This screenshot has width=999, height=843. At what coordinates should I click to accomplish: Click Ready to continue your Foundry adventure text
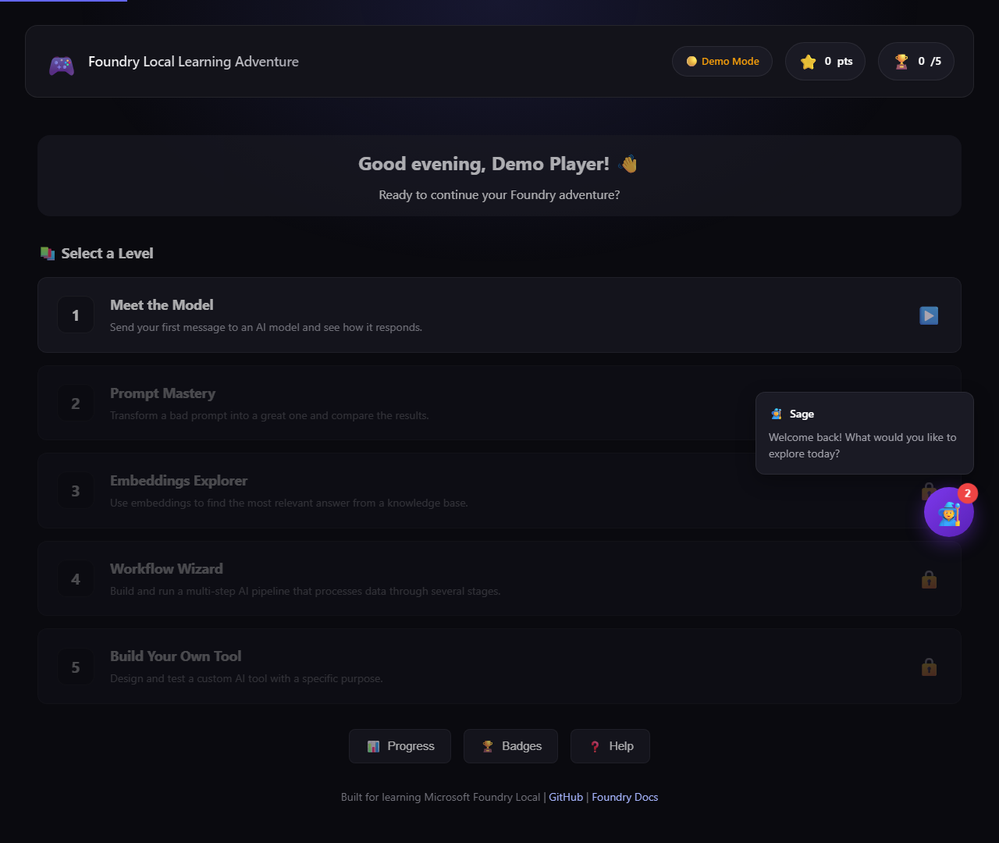click(499, 194)
